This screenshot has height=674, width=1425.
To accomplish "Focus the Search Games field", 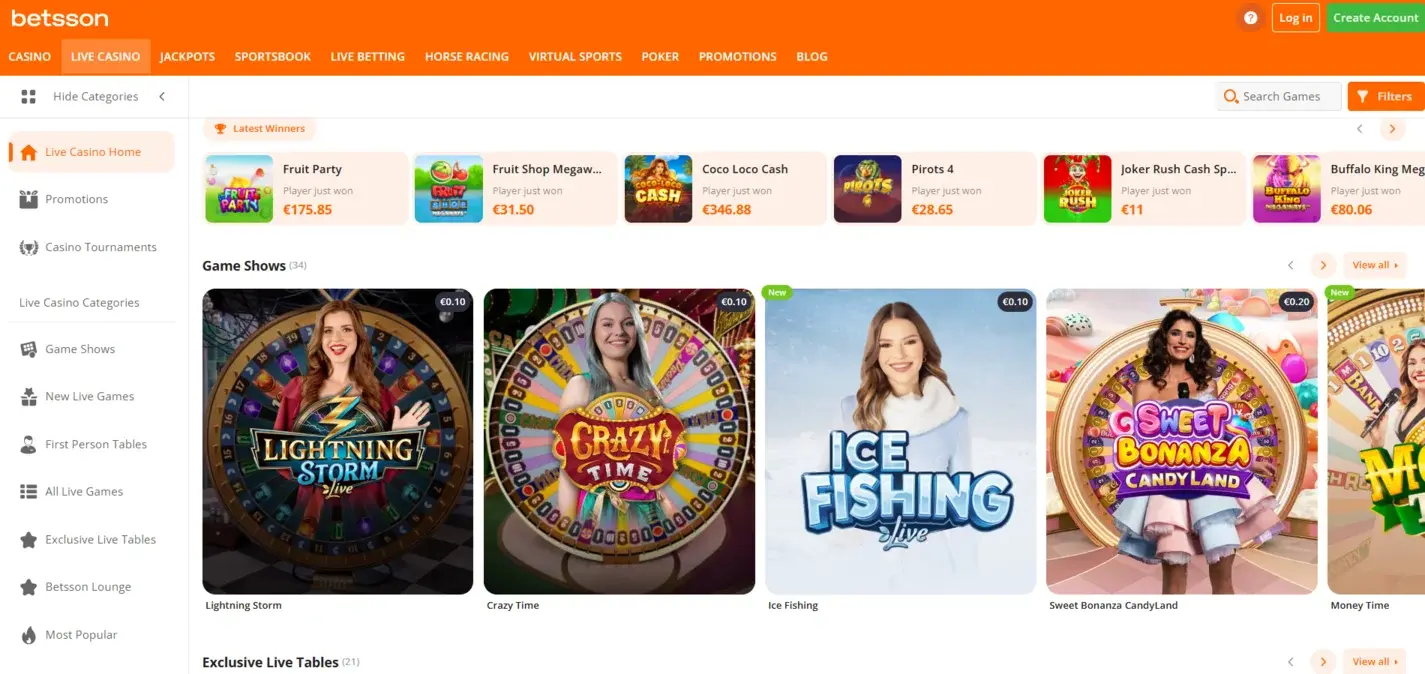I will pyautogui.click(x=1279, y=96).
